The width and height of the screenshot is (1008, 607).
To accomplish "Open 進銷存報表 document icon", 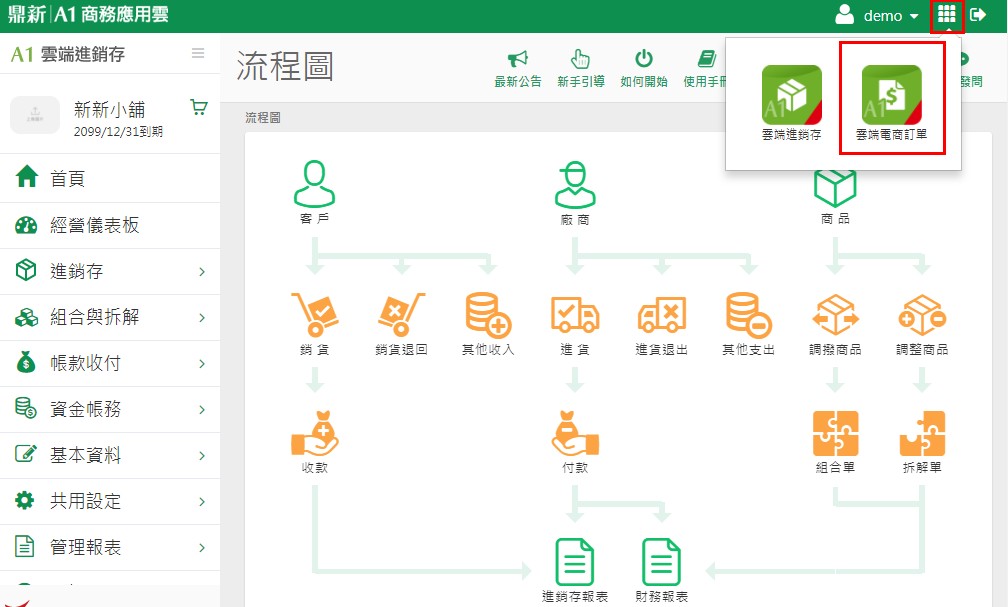I will pos(575,562).
